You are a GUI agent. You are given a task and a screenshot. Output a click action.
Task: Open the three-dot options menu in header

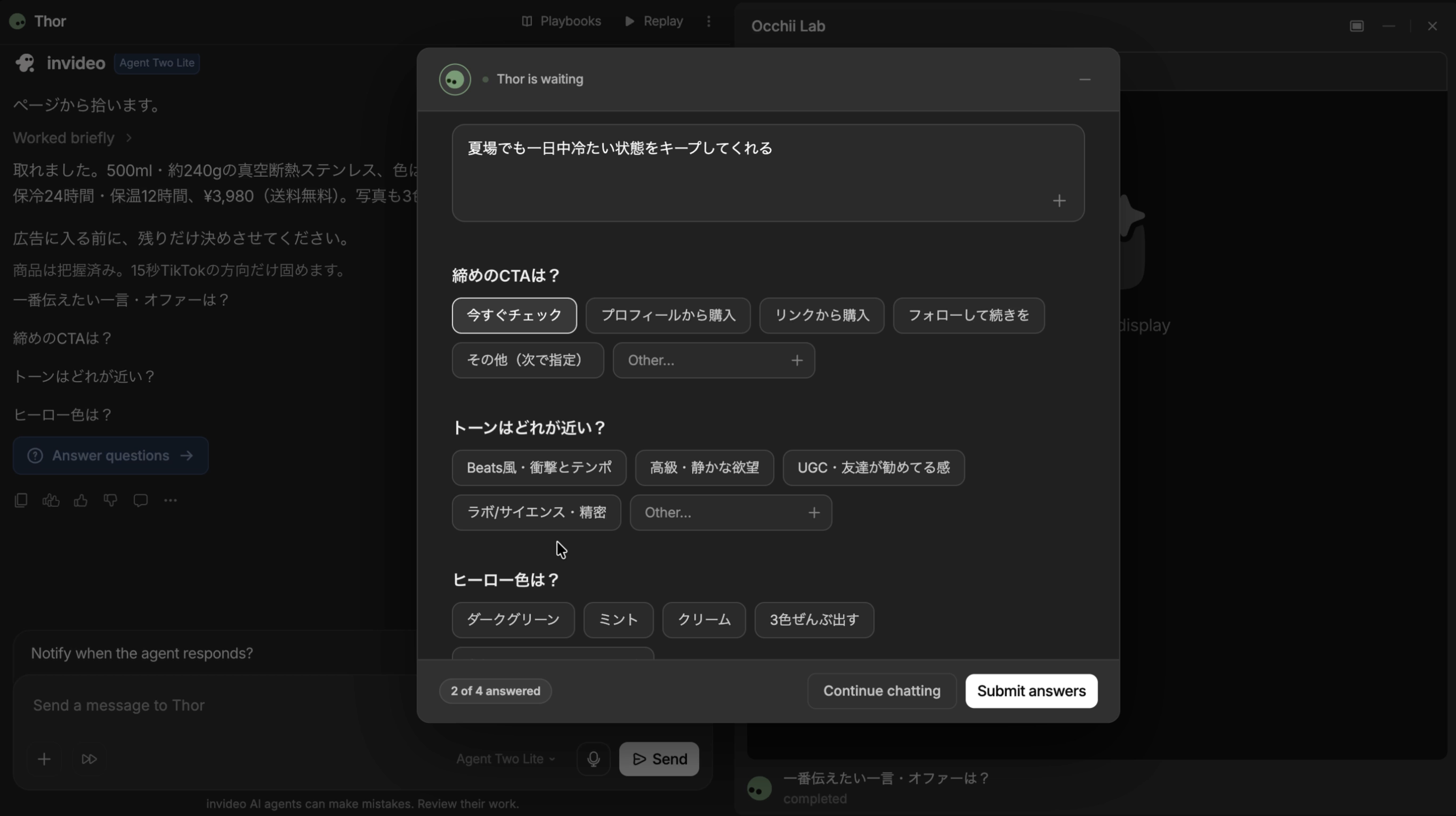708,21
